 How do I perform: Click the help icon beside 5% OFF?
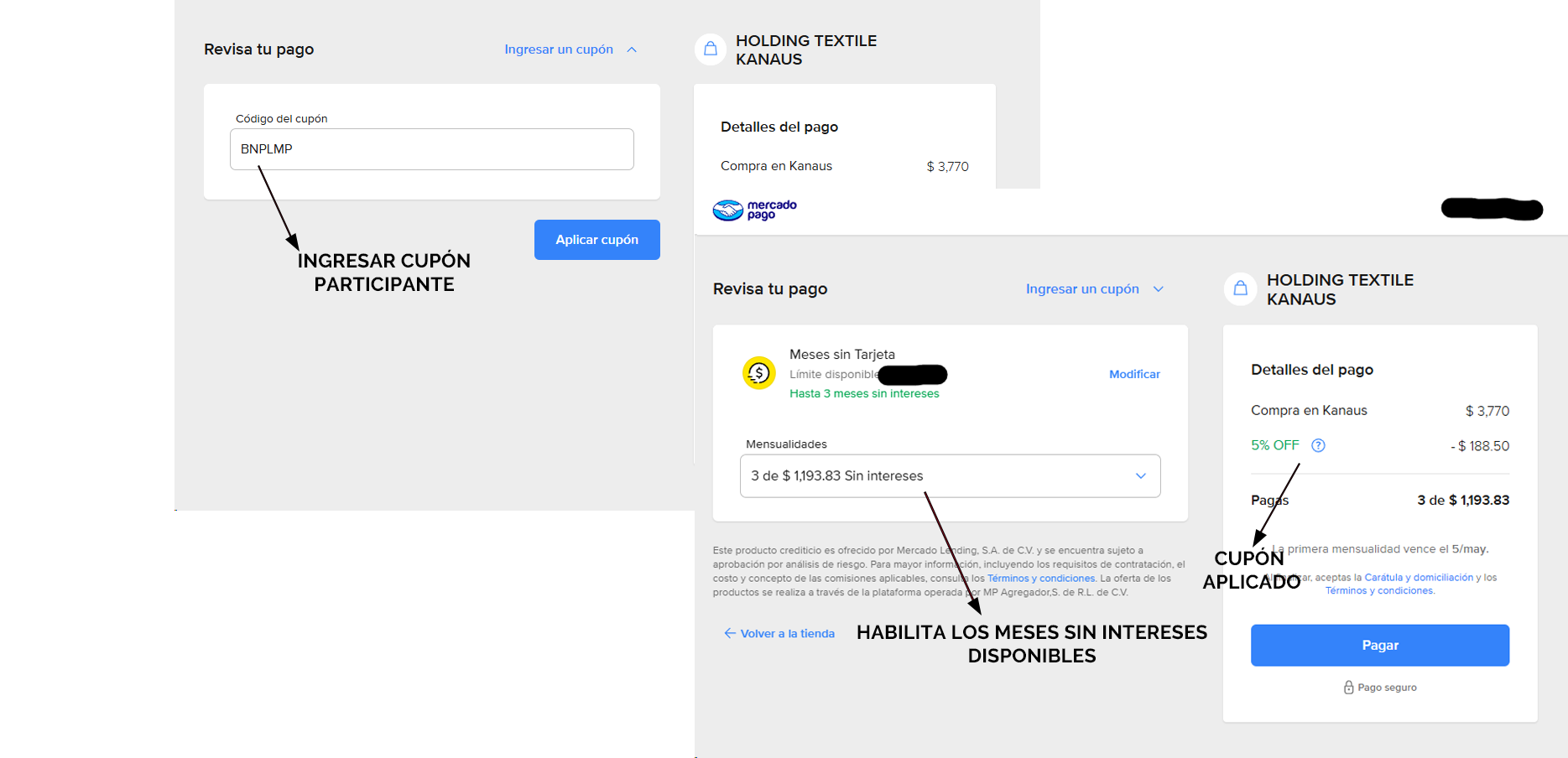tap(1318, 445)
